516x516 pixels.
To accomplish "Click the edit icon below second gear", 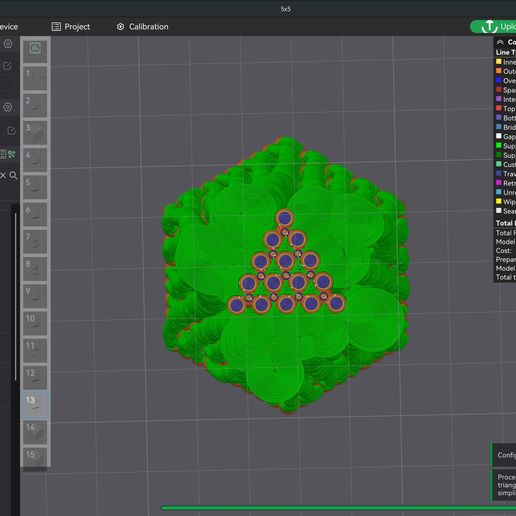I will [11, 130].
